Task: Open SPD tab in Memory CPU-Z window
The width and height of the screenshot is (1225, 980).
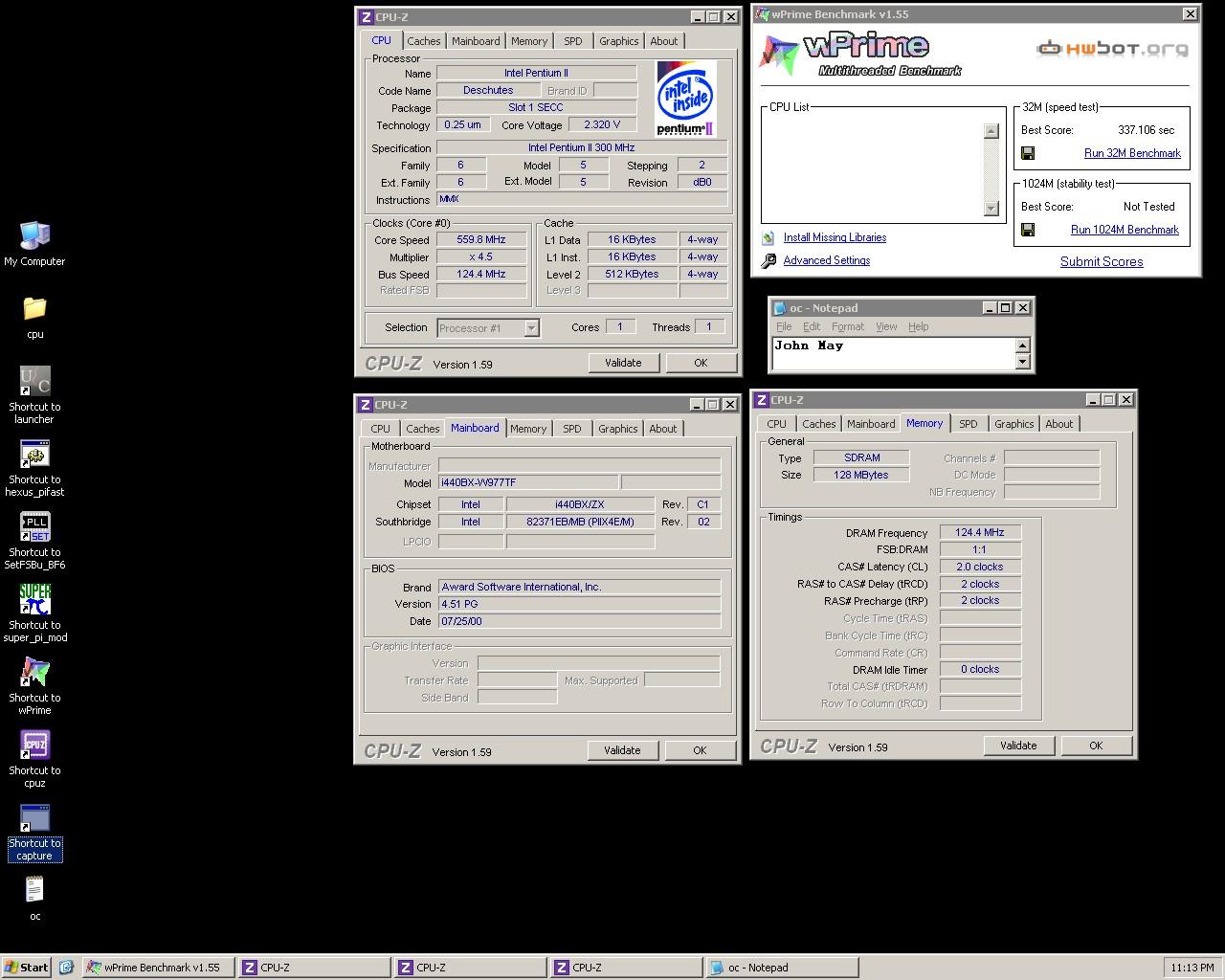Action: tap(969, 424)
